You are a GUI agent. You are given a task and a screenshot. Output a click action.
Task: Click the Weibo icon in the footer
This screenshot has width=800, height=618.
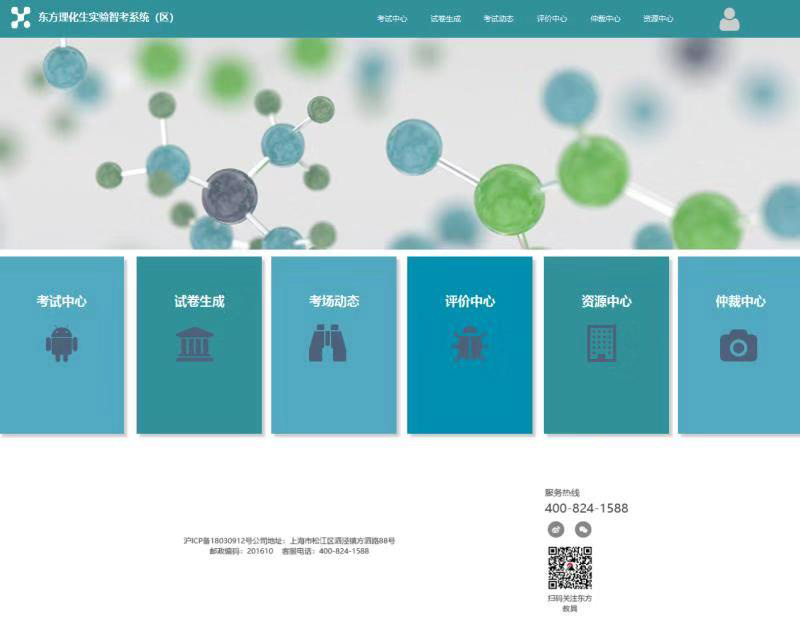(556, 530)
